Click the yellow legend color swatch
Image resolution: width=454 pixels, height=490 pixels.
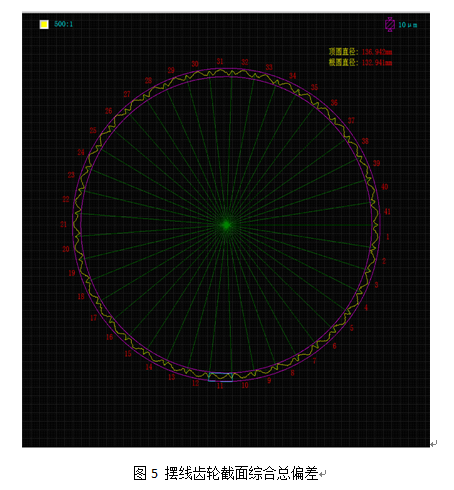44,24
